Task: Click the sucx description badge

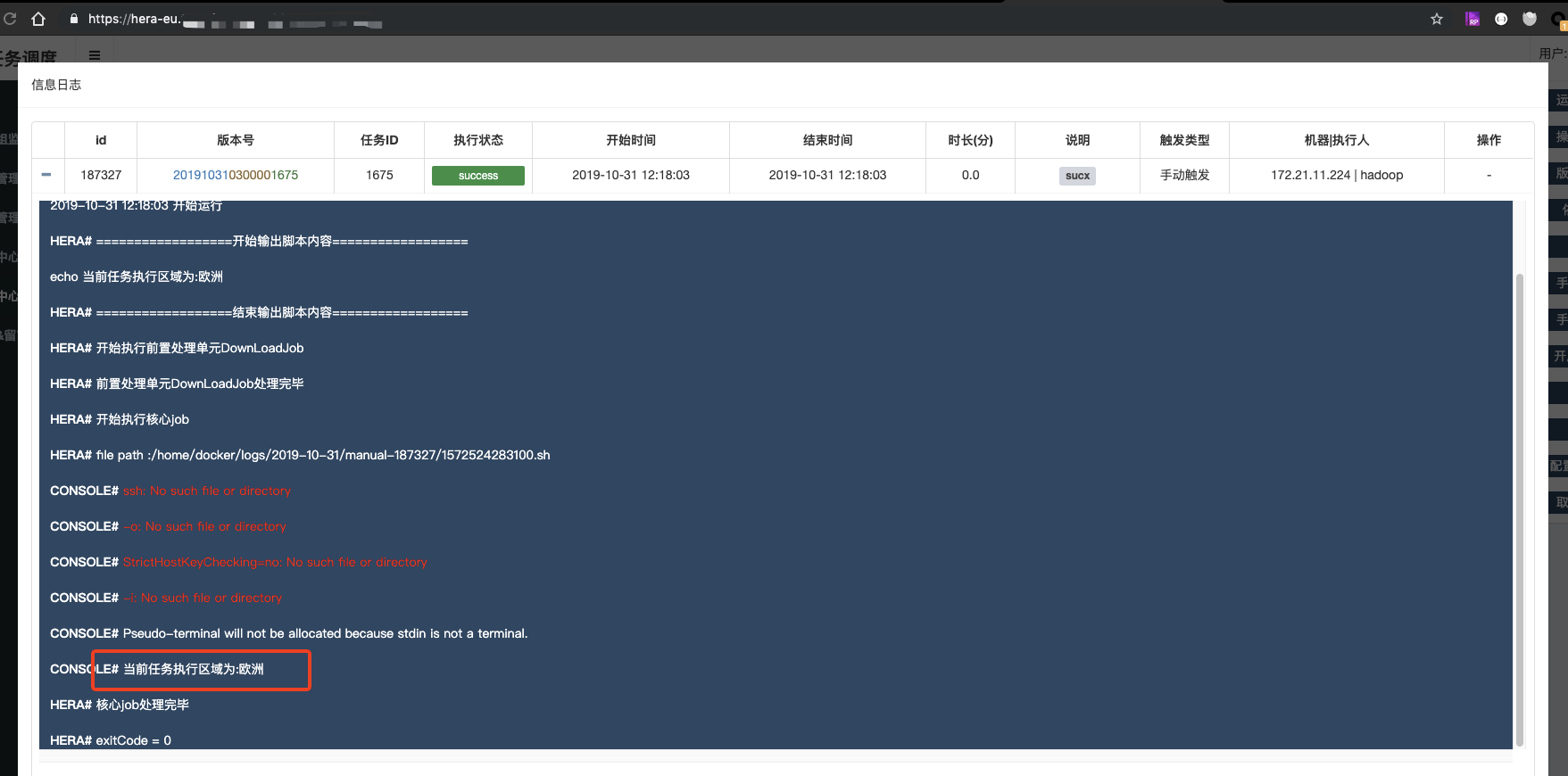Action: coord(1077,176)
